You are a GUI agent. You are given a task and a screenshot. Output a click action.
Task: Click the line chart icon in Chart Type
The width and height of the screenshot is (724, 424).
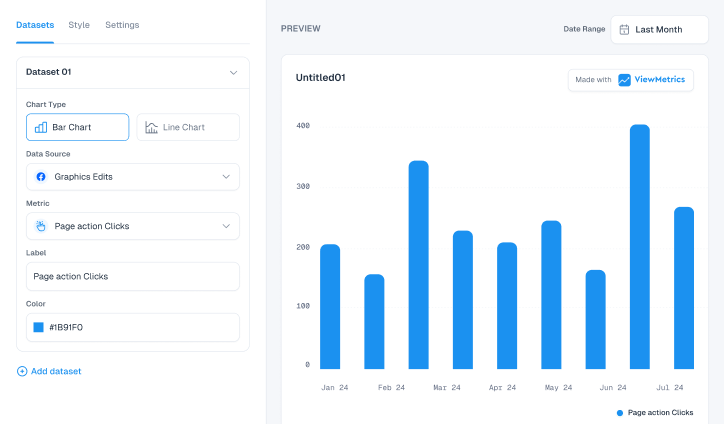click(x=151, y=127)
